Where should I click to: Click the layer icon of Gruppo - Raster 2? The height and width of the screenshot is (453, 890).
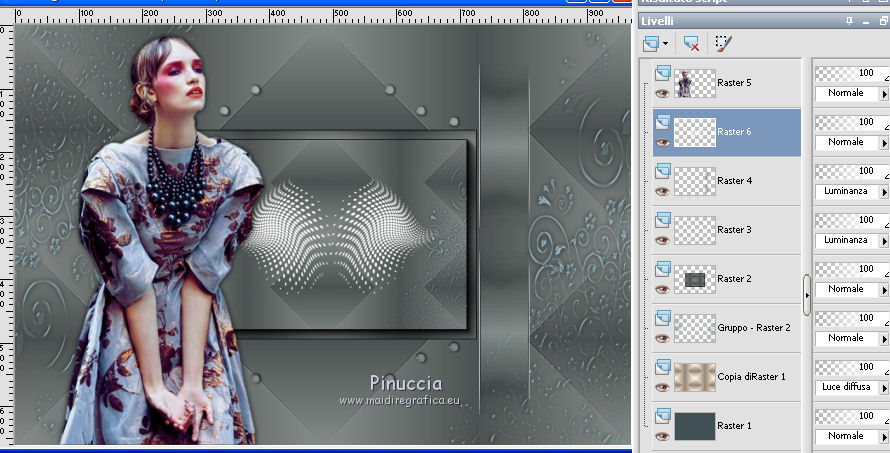pyautogui.click(x=662, y=318)
